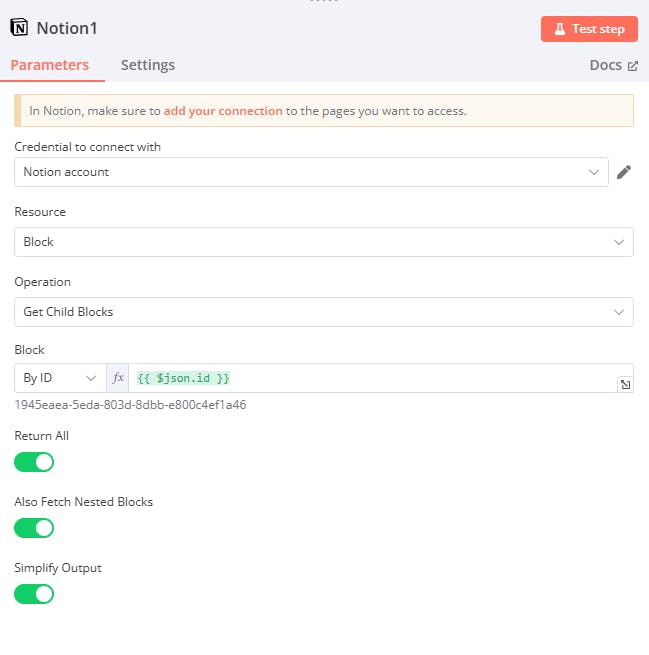Click the fx expression icon in Block field
Screen dimensions: 649x655
(x=118, y=378)
